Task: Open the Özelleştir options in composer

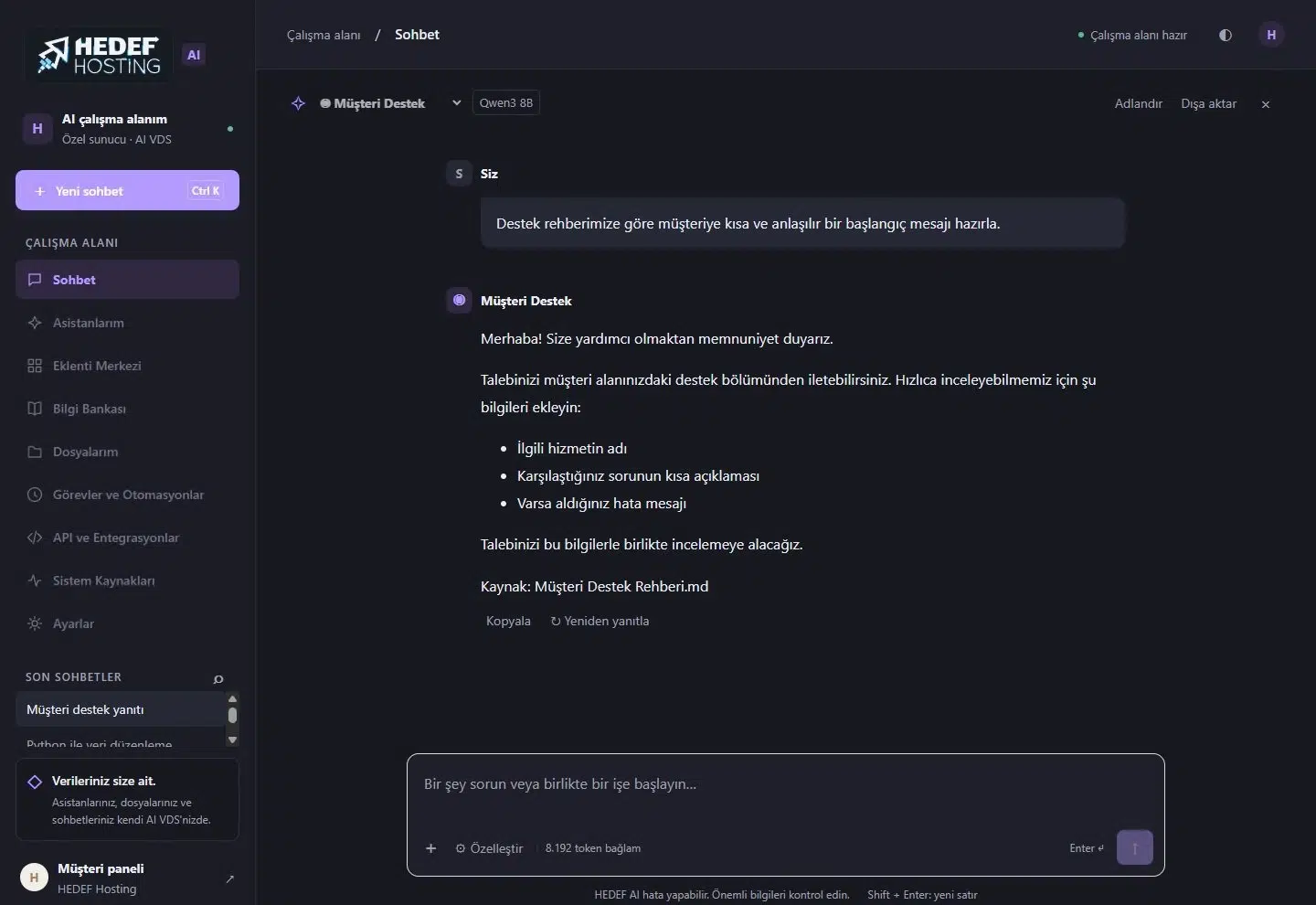Action: 489,848
